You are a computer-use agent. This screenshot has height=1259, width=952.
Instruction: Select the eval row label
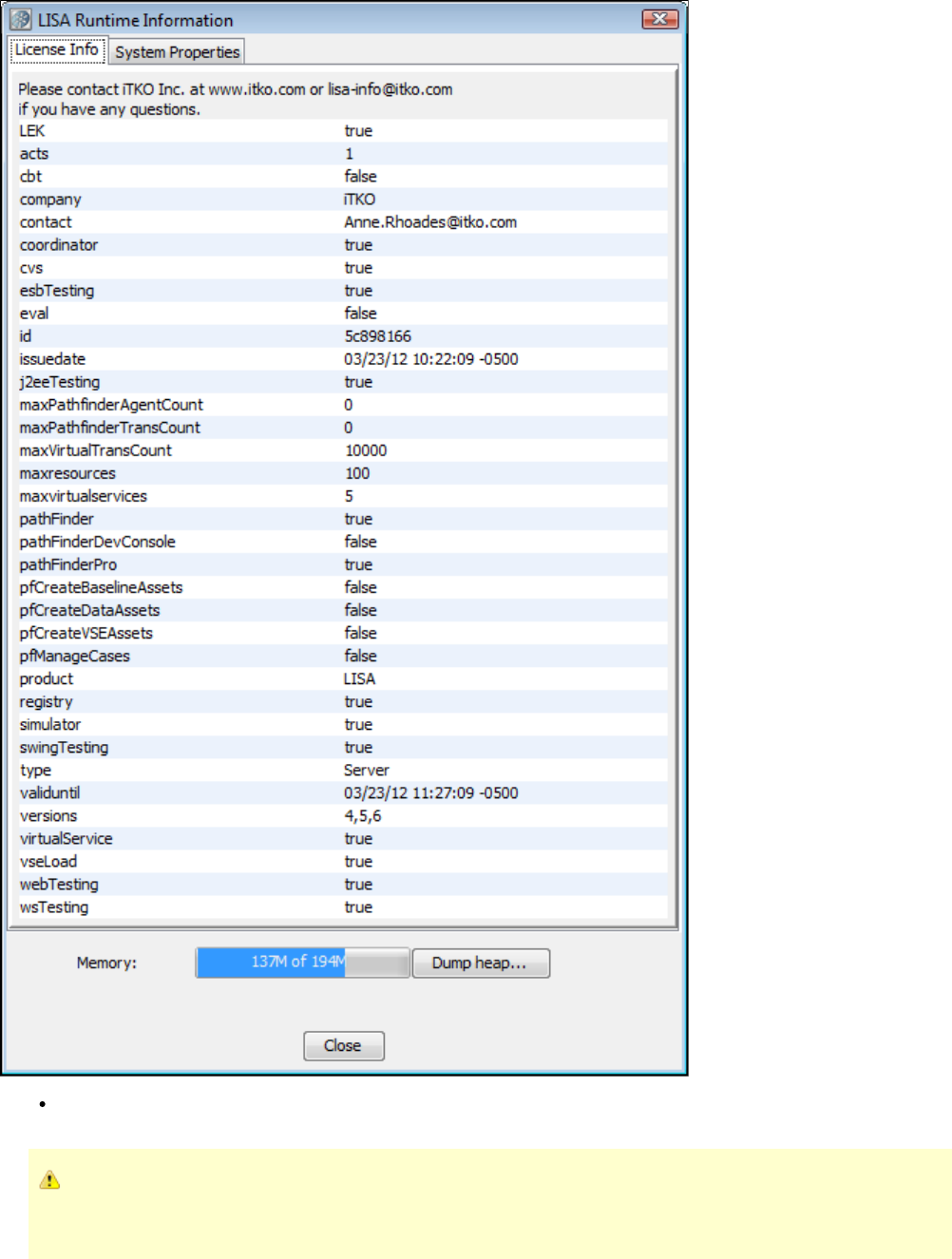point(34,314)
